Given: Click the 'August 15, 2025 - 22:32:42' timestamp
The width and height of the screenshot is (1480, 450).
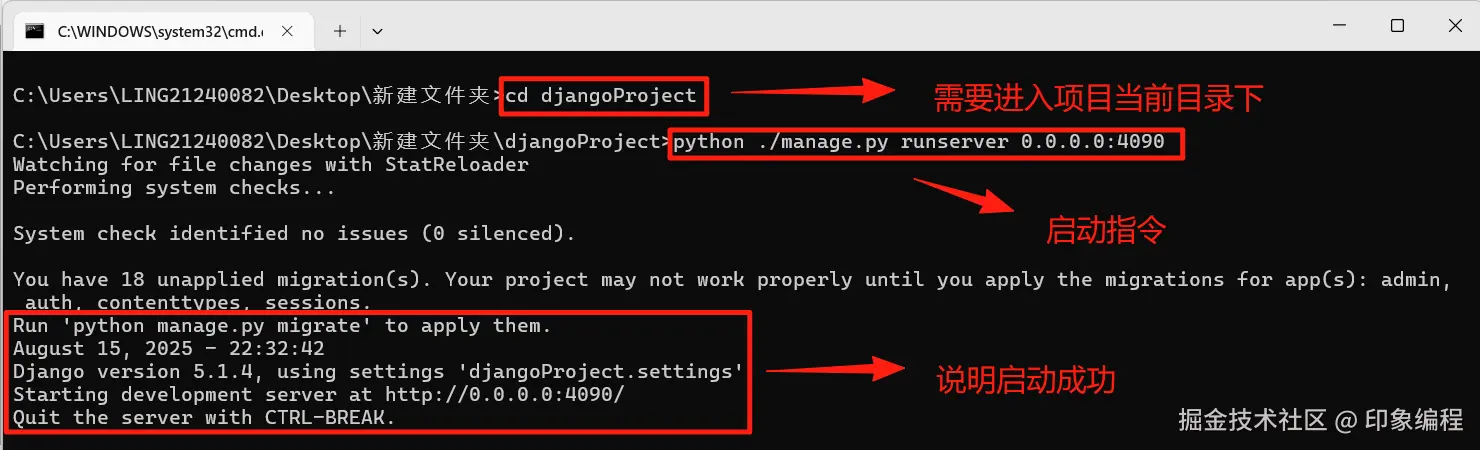Looking at the screenshot, I should coord(168,349).
